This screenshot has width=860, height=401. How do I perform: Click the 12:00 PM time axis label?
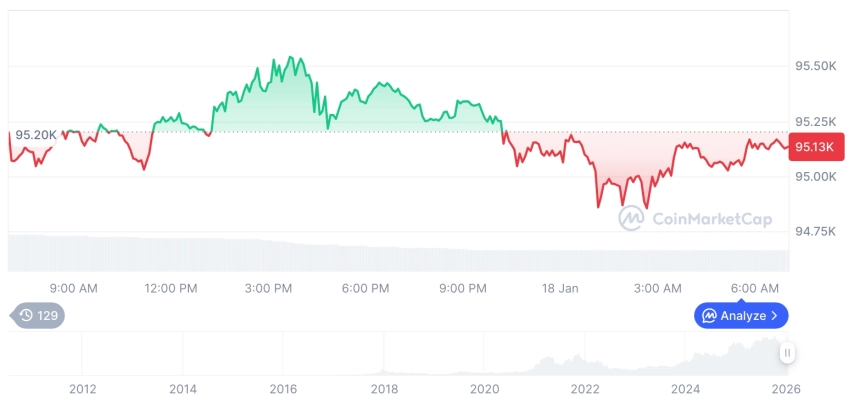coord(171,289)
